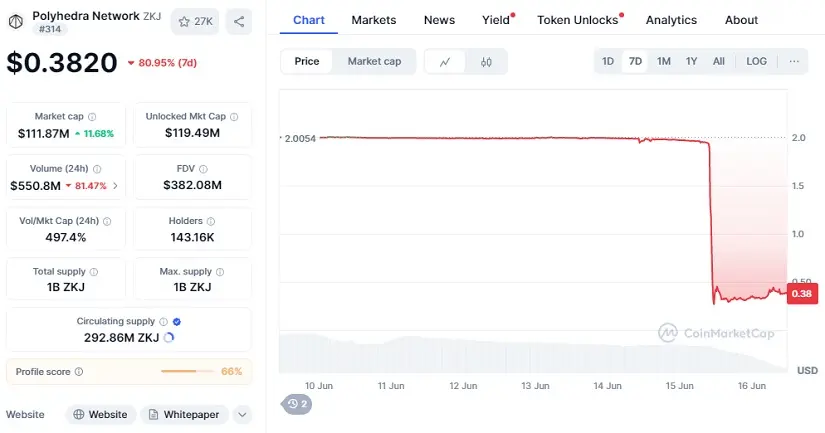Click the $0.3820 price value
825x433 pixels.
[x=62, y=63]
